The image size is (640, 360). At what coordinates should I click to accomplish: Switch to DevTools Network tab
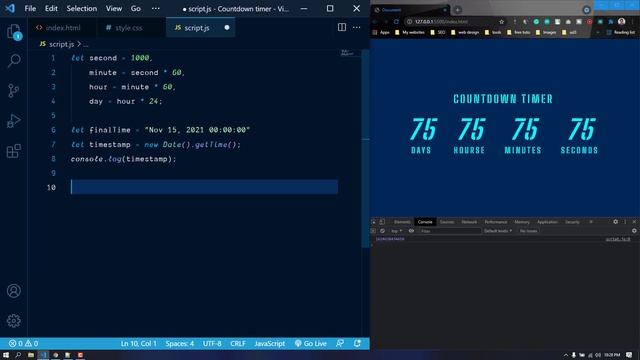469,222
